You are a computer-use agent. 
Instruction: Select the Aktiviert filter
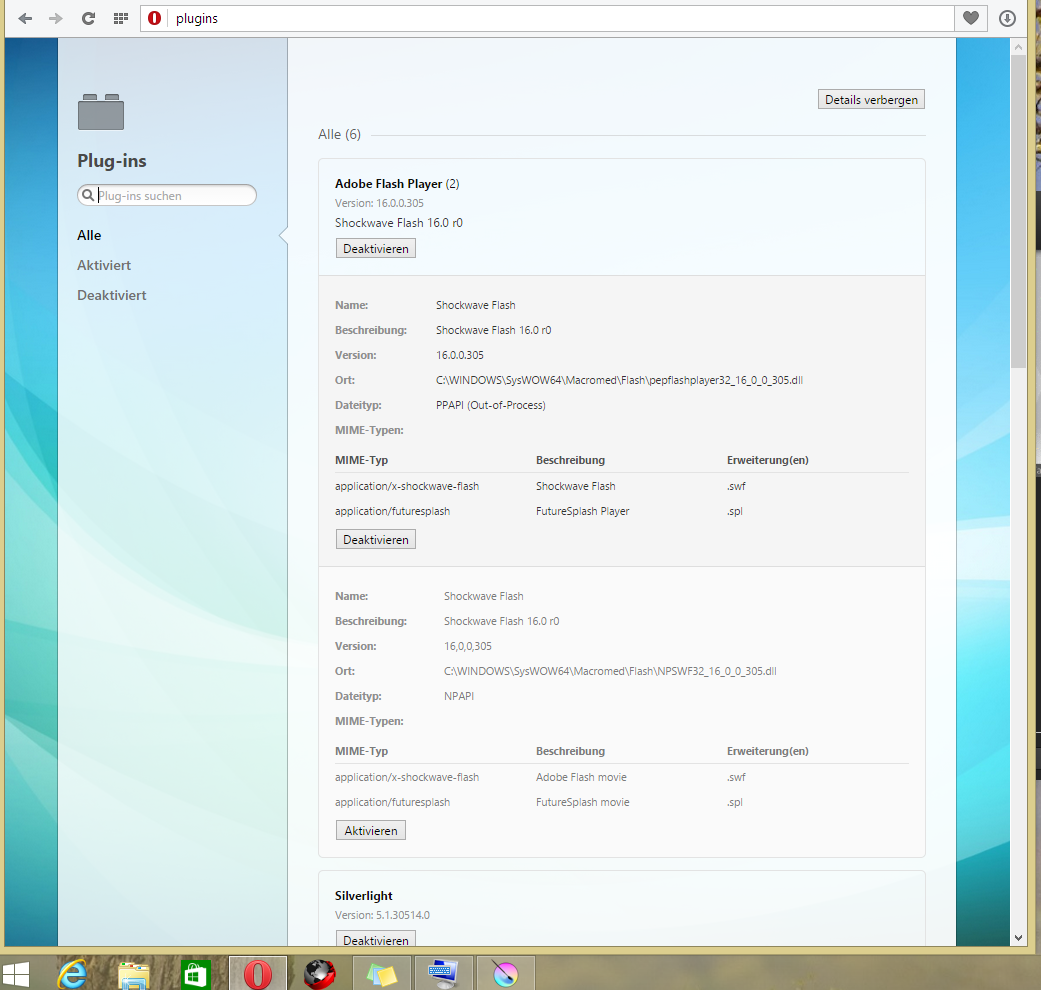coord(104,265)
